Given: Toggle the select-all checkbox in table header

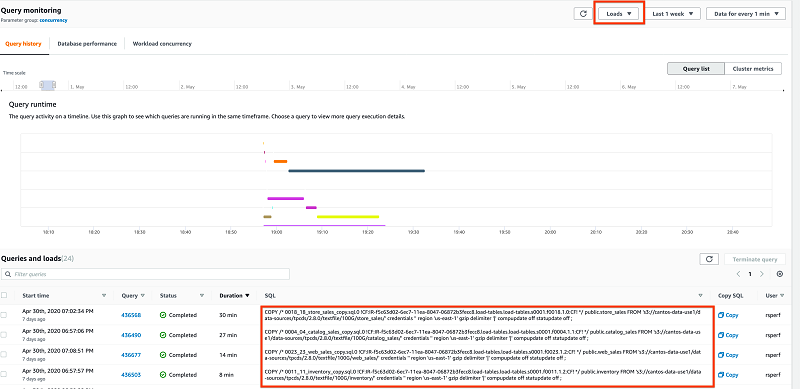Looking at the screenshot, I should tap(4, 295).
